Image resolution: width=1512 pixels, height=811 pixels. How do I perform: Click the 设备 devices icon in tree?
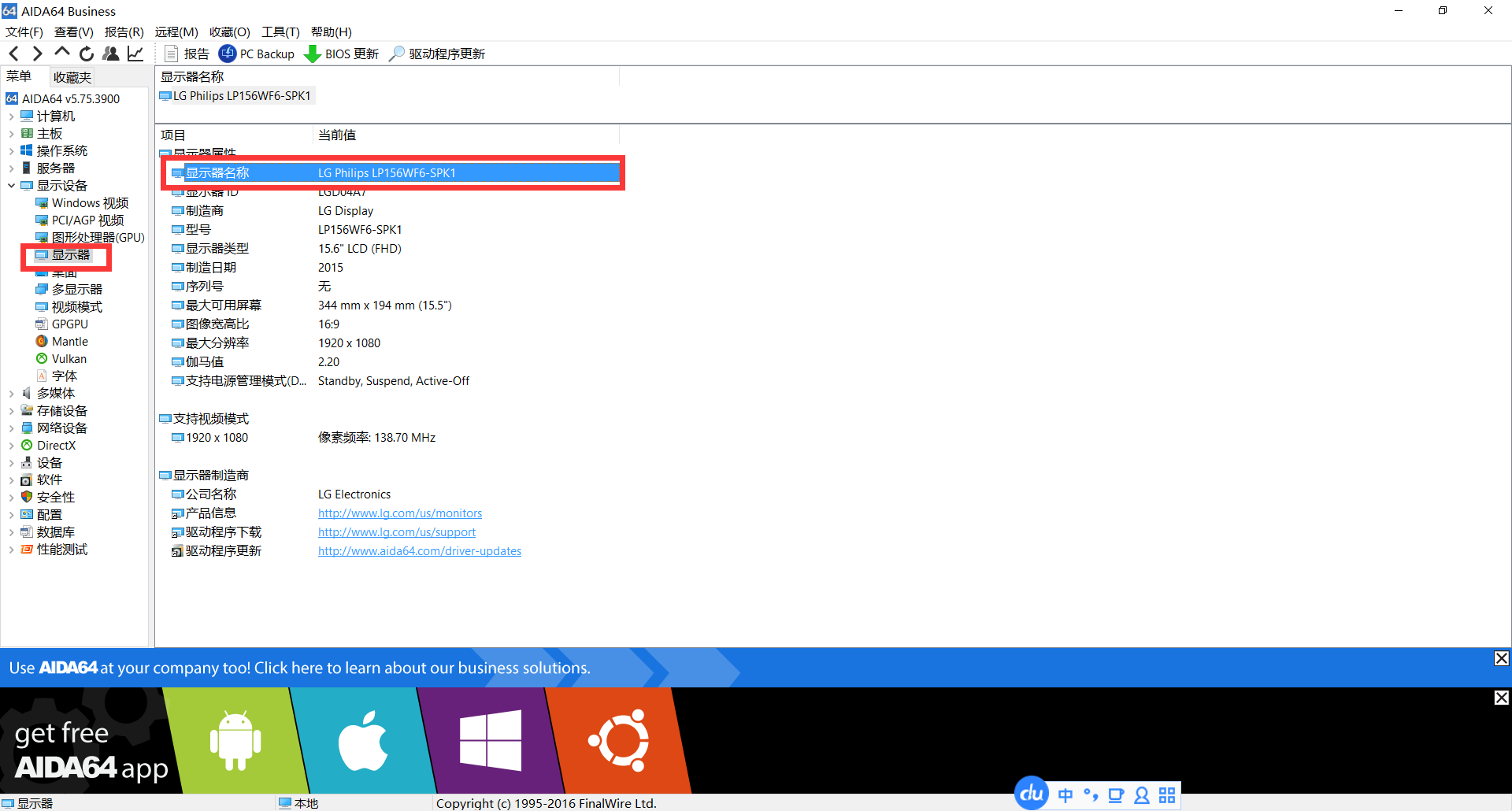point(27,463)
